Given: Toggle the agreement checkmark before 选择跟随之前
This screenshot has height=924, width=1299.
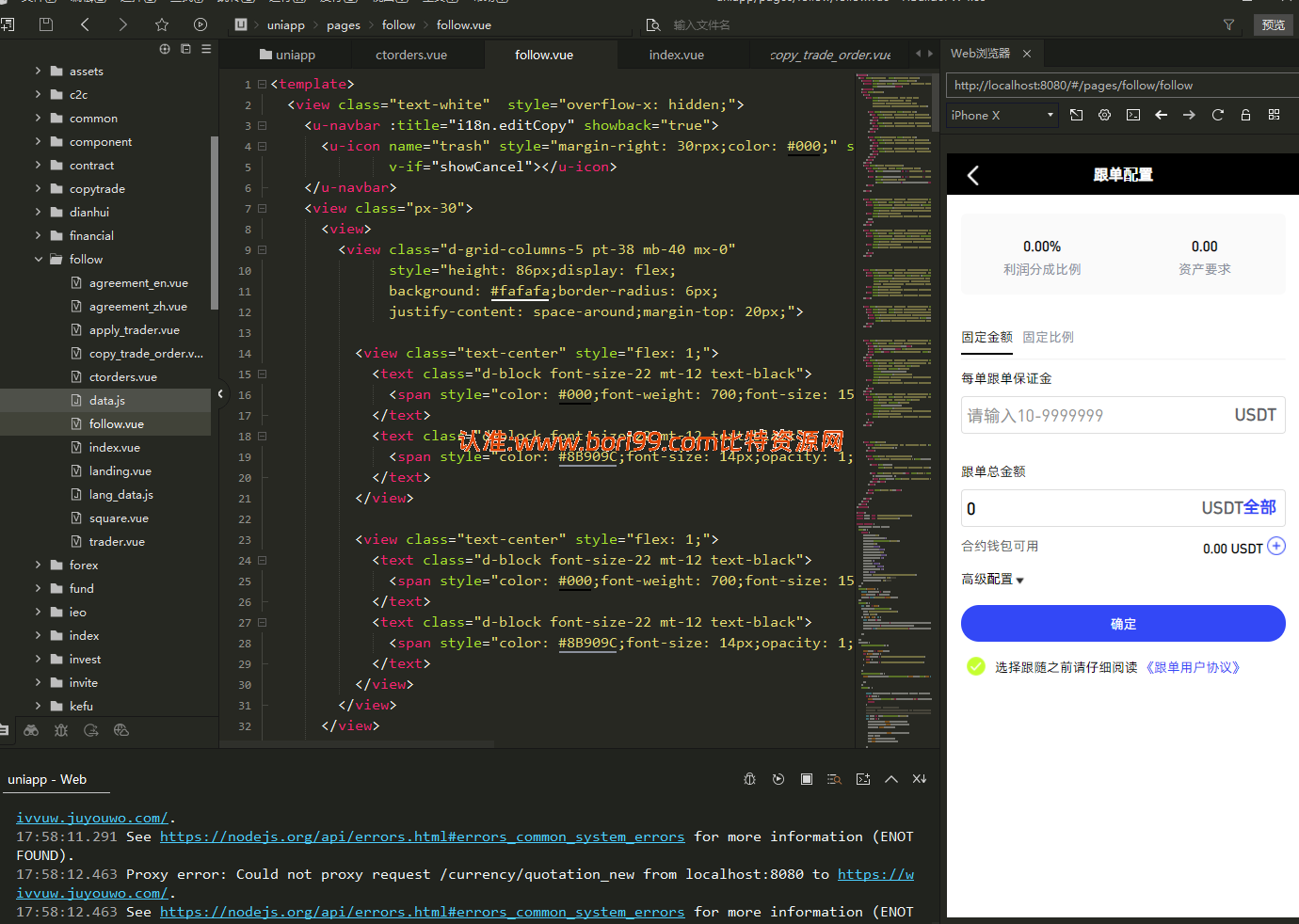Looking at the screenshot, I should pyautogui.click(x=976, y=666).
